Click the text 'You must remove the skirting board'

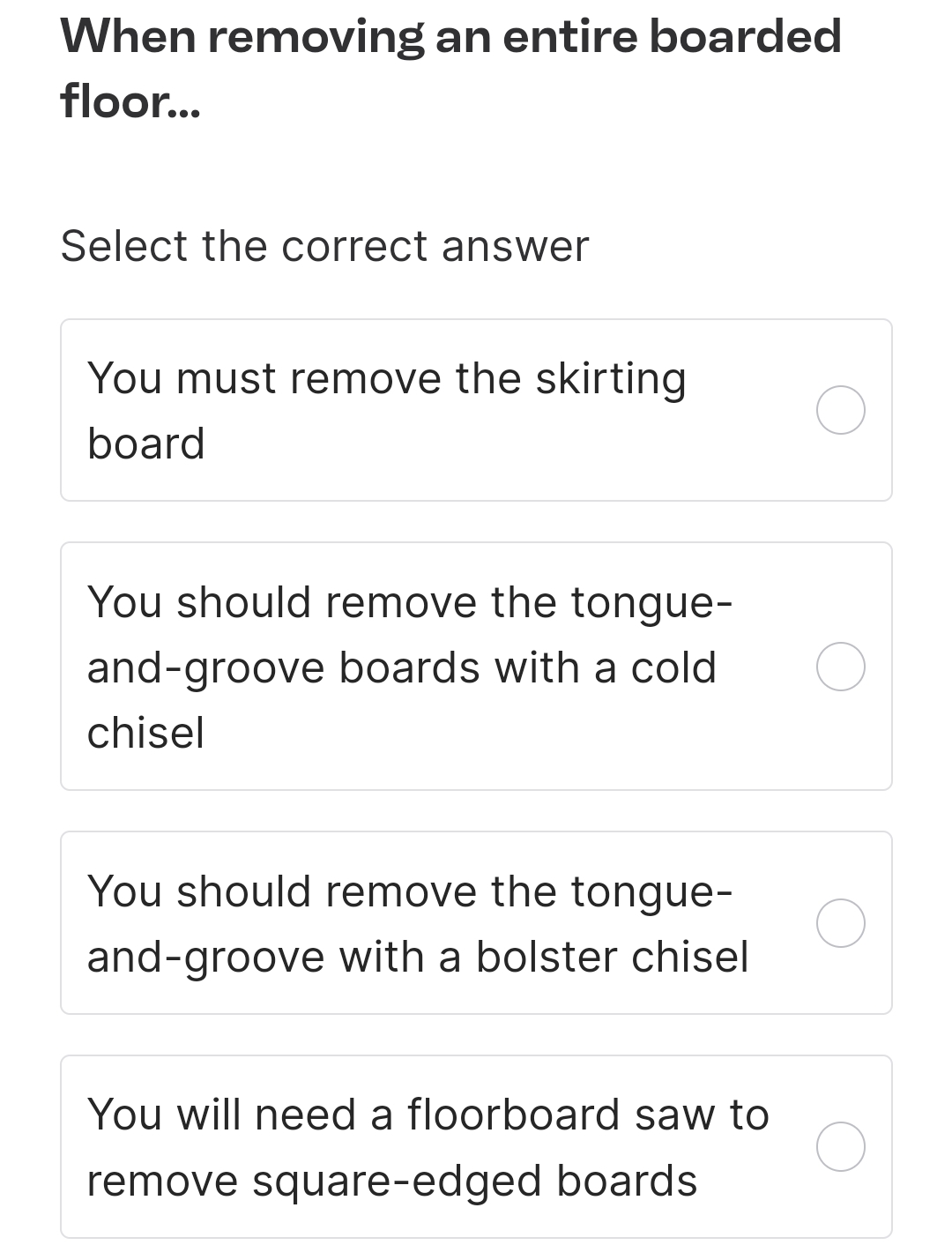click(388, 409)
